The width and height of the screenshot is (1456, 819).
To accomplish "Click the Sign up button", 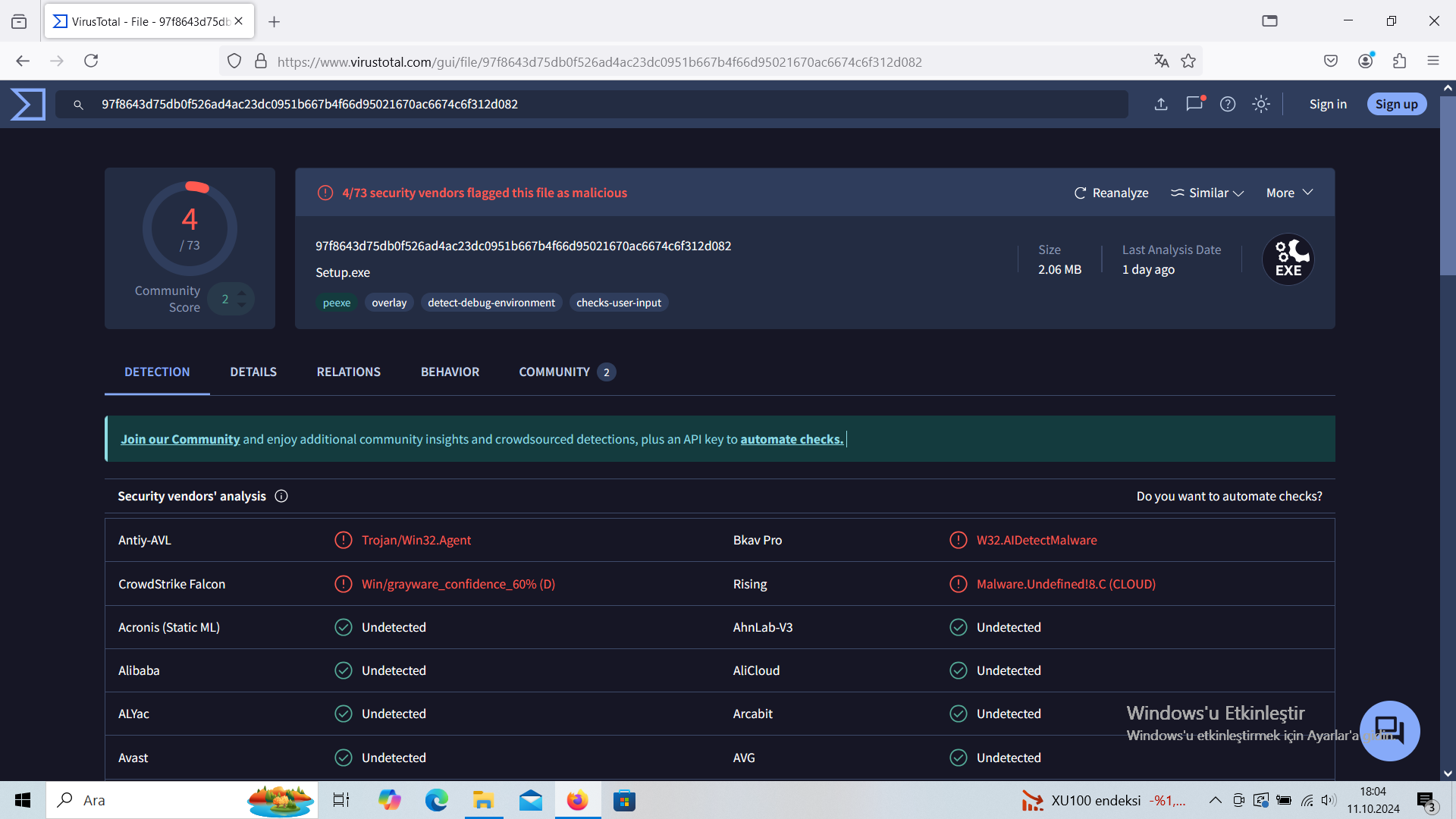I will point(1396,104).
